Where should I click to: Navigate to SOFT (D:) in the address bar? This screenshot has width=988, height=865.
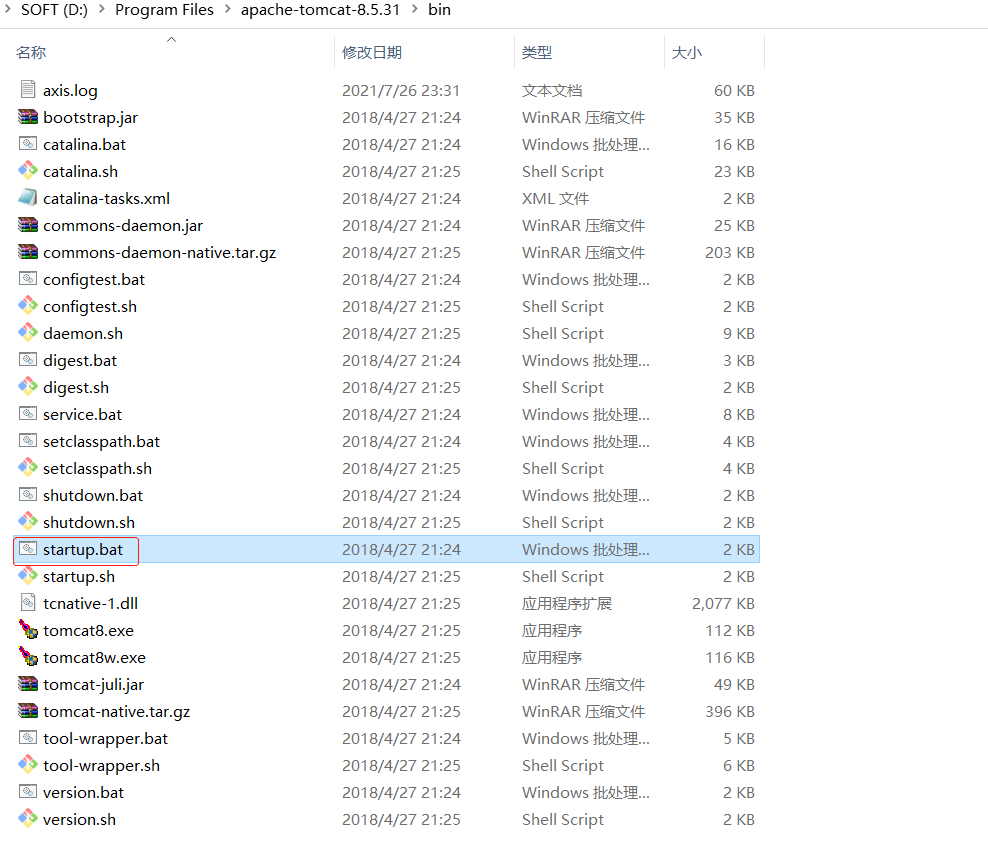point(54,9)
